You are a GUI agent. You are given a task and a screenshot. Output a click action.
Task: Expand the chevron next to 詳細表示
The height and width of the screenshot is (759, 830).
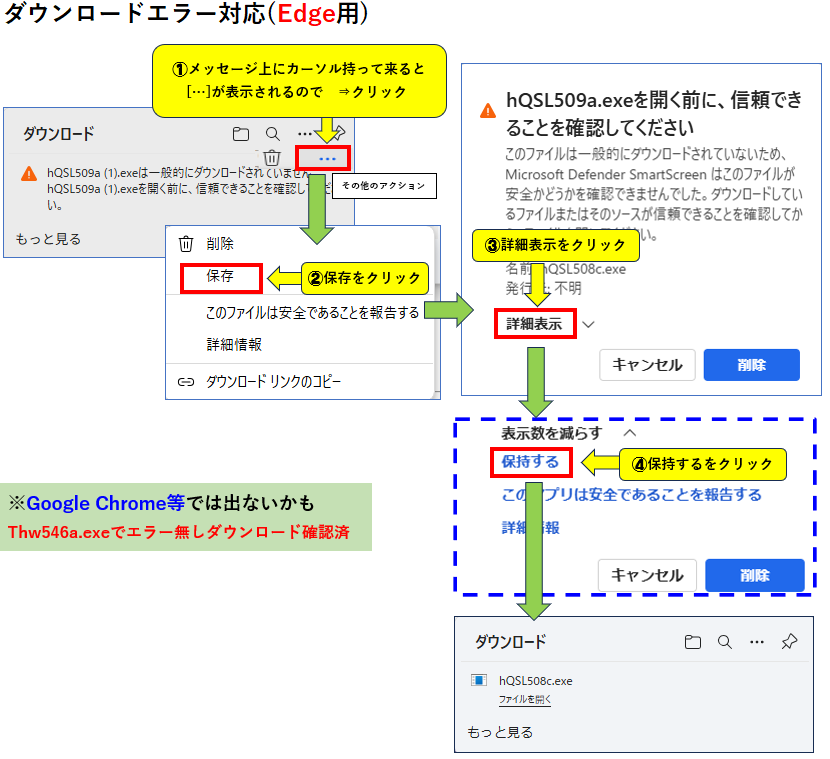(589, 324)
